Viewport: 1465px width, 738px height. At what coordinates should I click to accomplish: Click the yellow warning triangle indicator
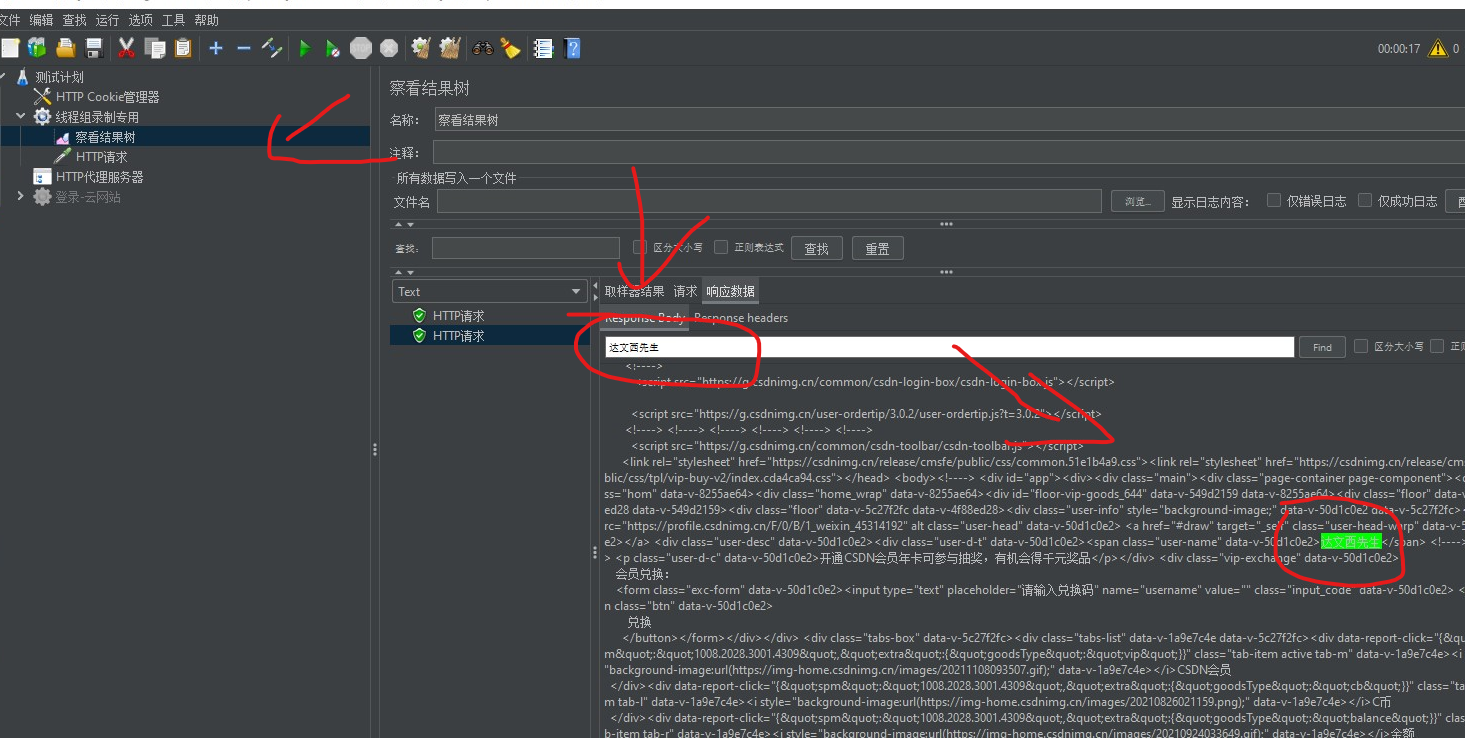pos(1437,48)
